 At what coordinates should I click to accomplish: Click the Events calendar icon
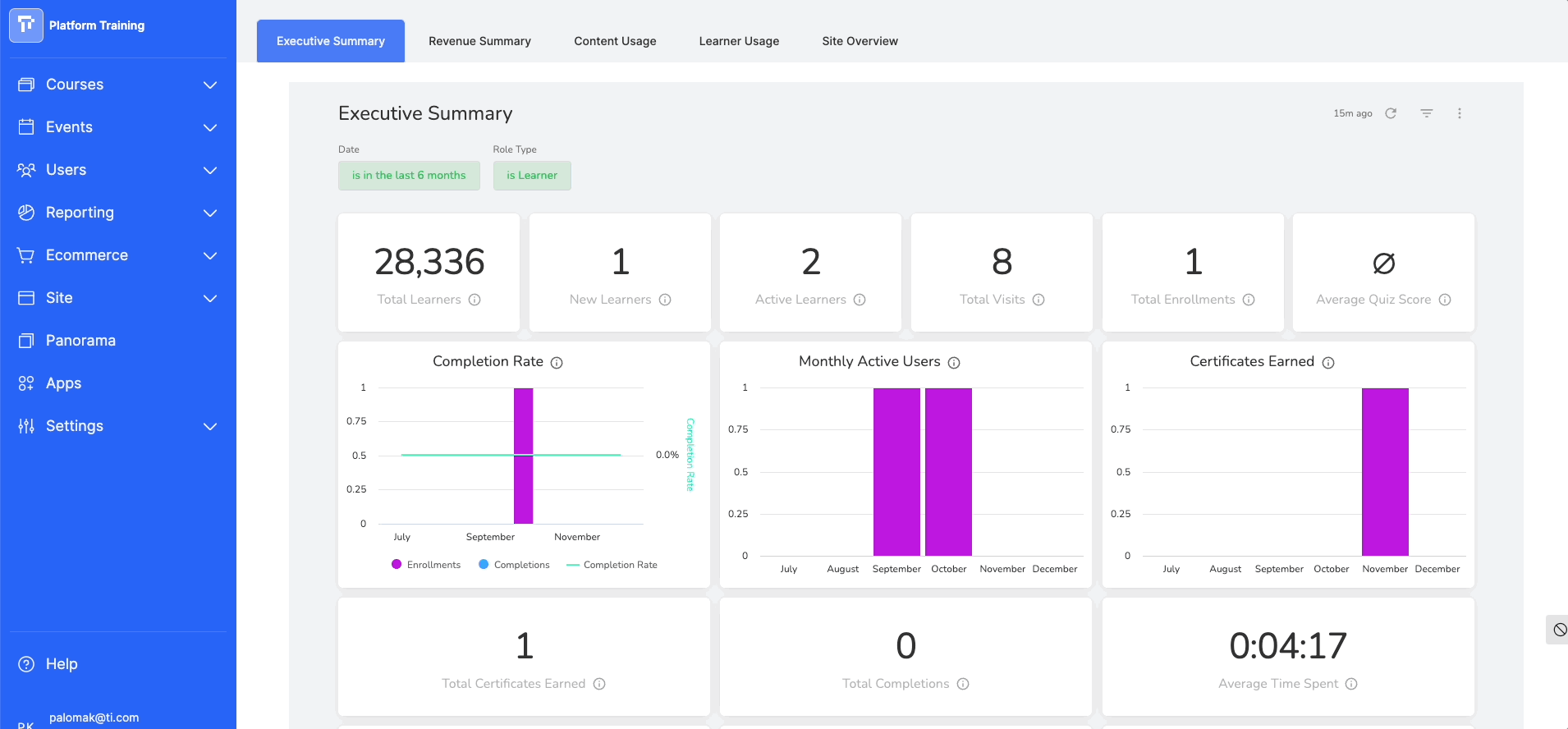[26, 127]
